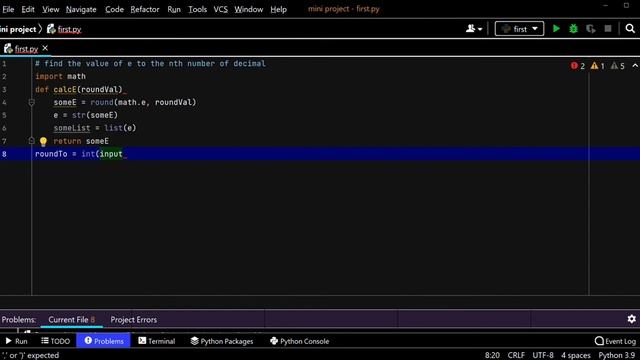Screen dimensions: 640x360
Task: Open the VCS menu
Action: point(220,9)
